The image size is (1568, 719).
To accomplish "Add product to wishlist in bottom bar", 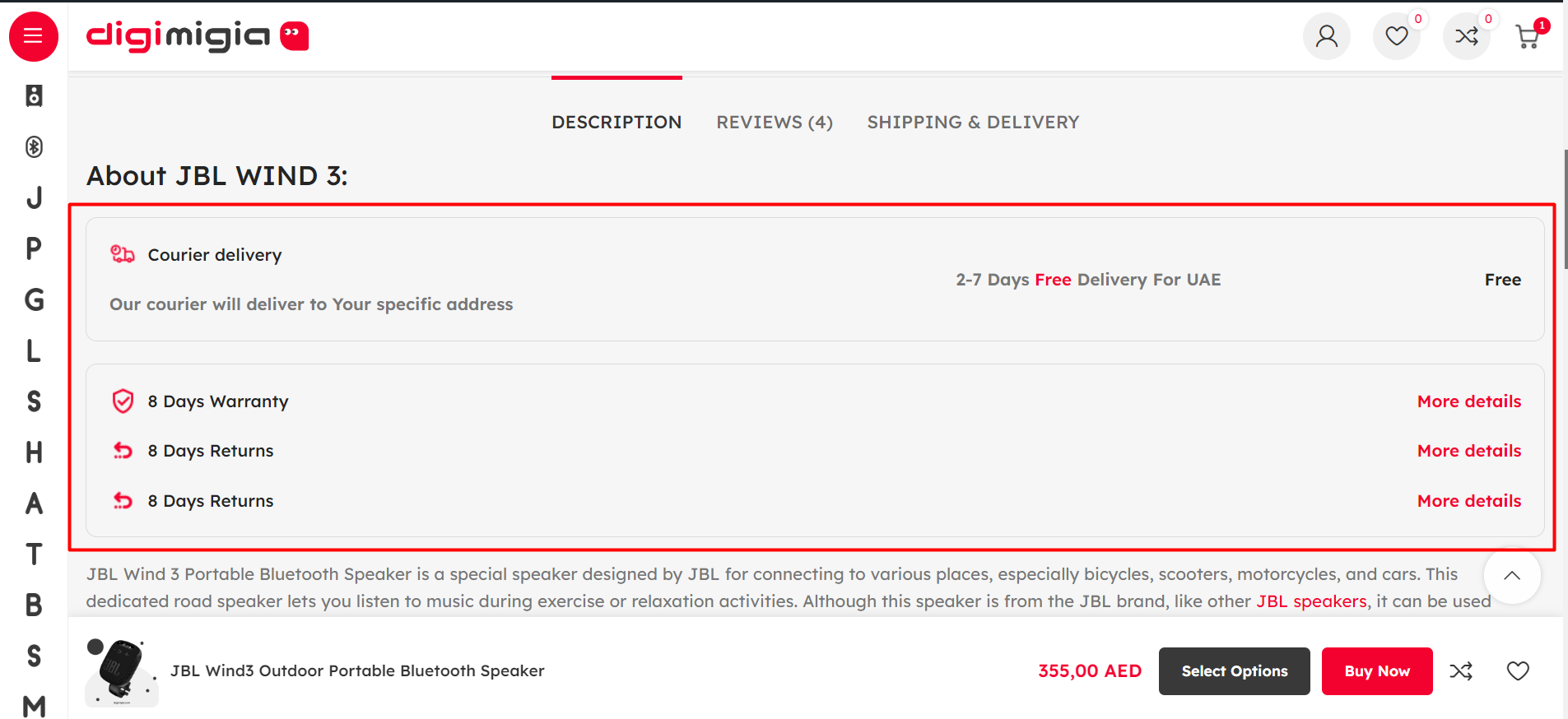I will [x=1518, y=671].
